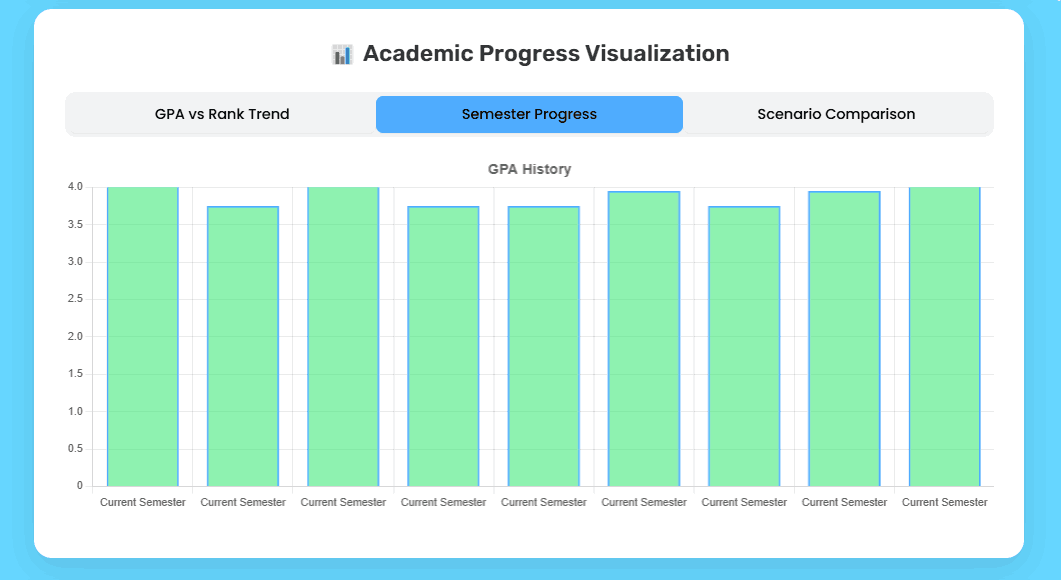Click the first green GPA bar
1061x580 pixels.
click(142, 335)
